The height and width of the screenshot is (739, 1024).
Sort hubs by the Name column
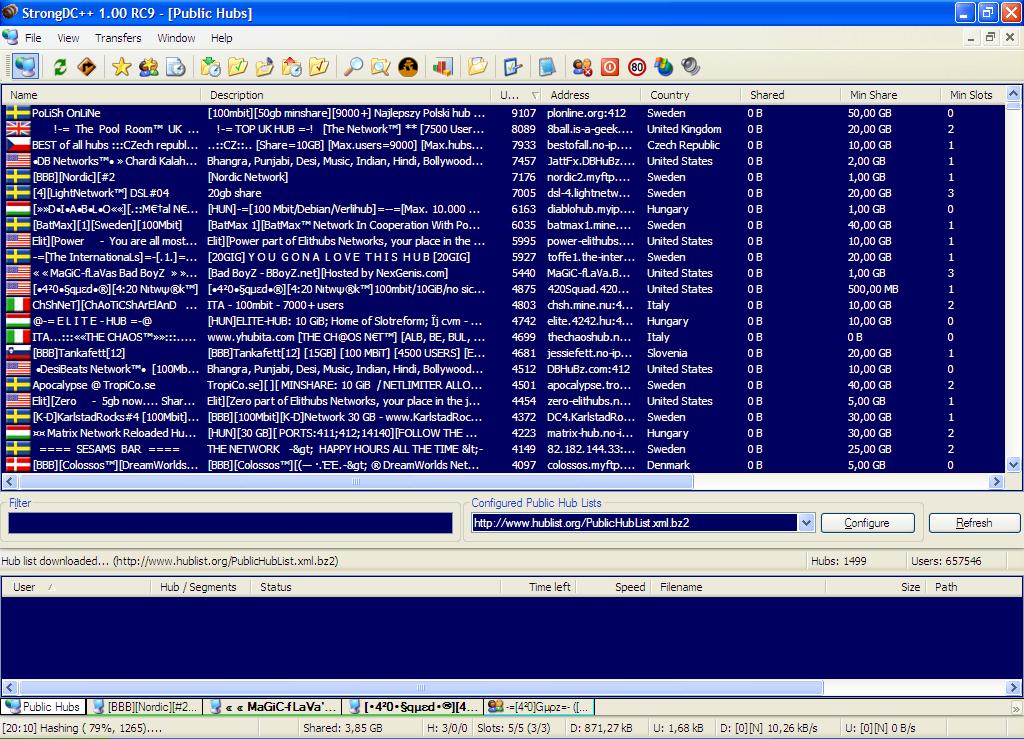pyautogui.click(x=101, y=95)
